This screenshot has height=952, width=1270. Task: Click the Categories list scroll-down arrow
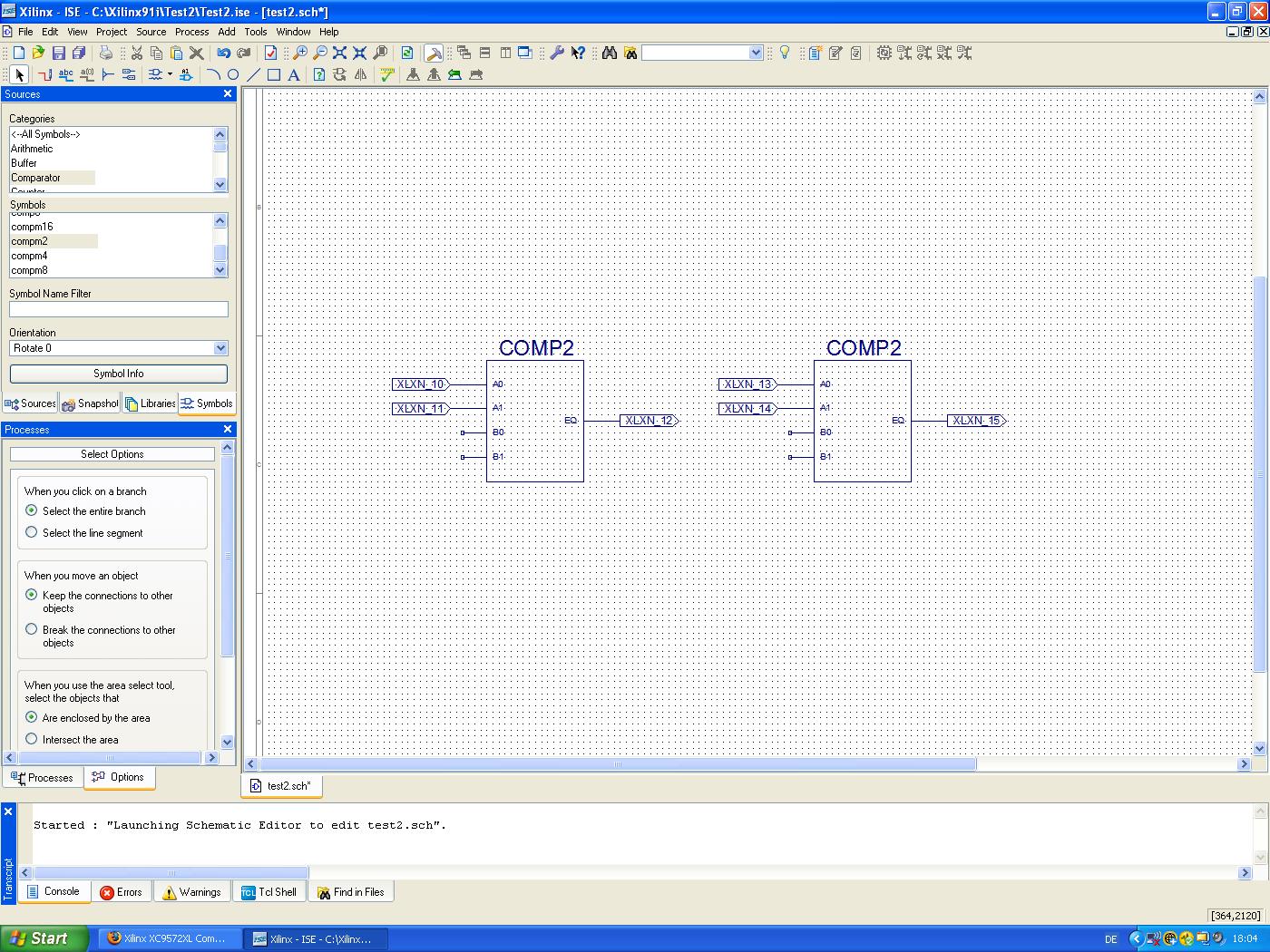[220, 184]
